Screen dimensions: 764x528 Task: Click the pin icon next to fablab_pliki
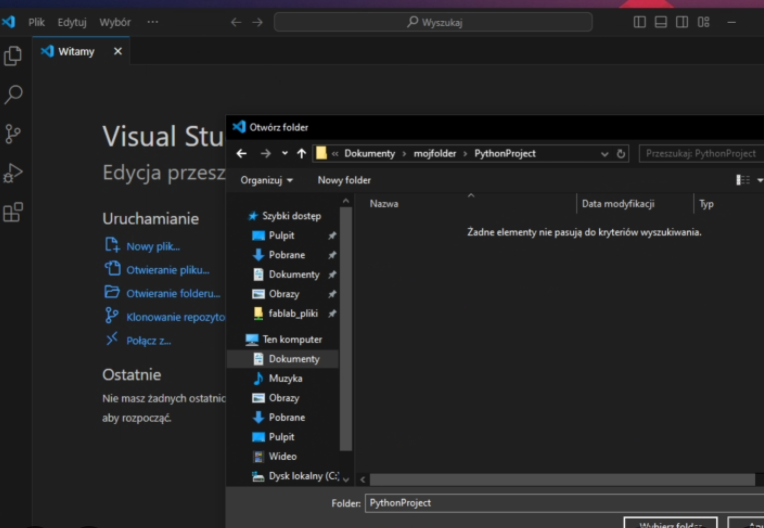(332, 314)
